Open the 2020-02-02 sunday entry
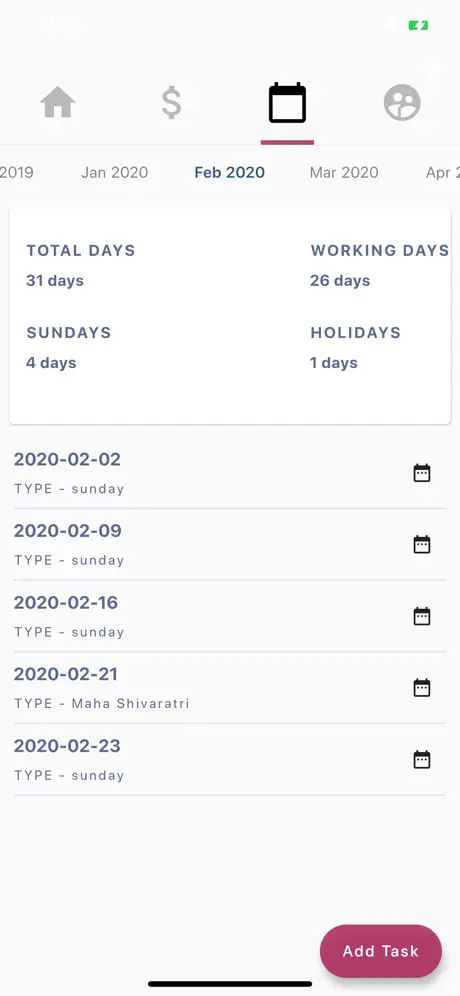 click(x=230, y=473)
